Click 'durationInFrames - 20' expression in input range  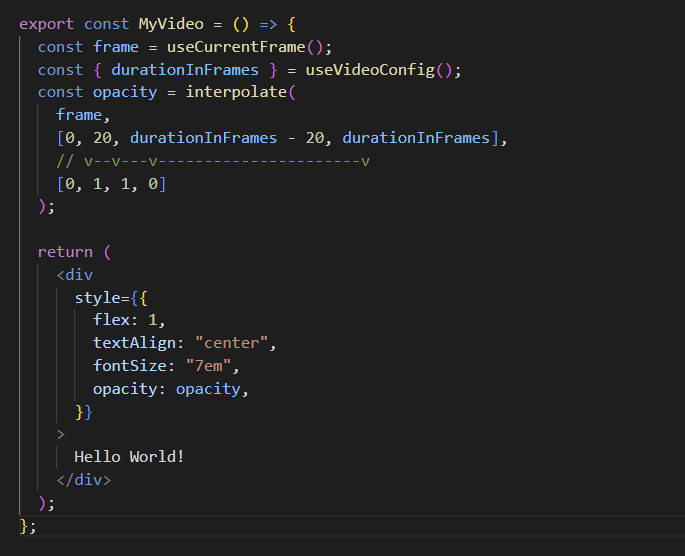pyautogui.click(x=226, y=138)
